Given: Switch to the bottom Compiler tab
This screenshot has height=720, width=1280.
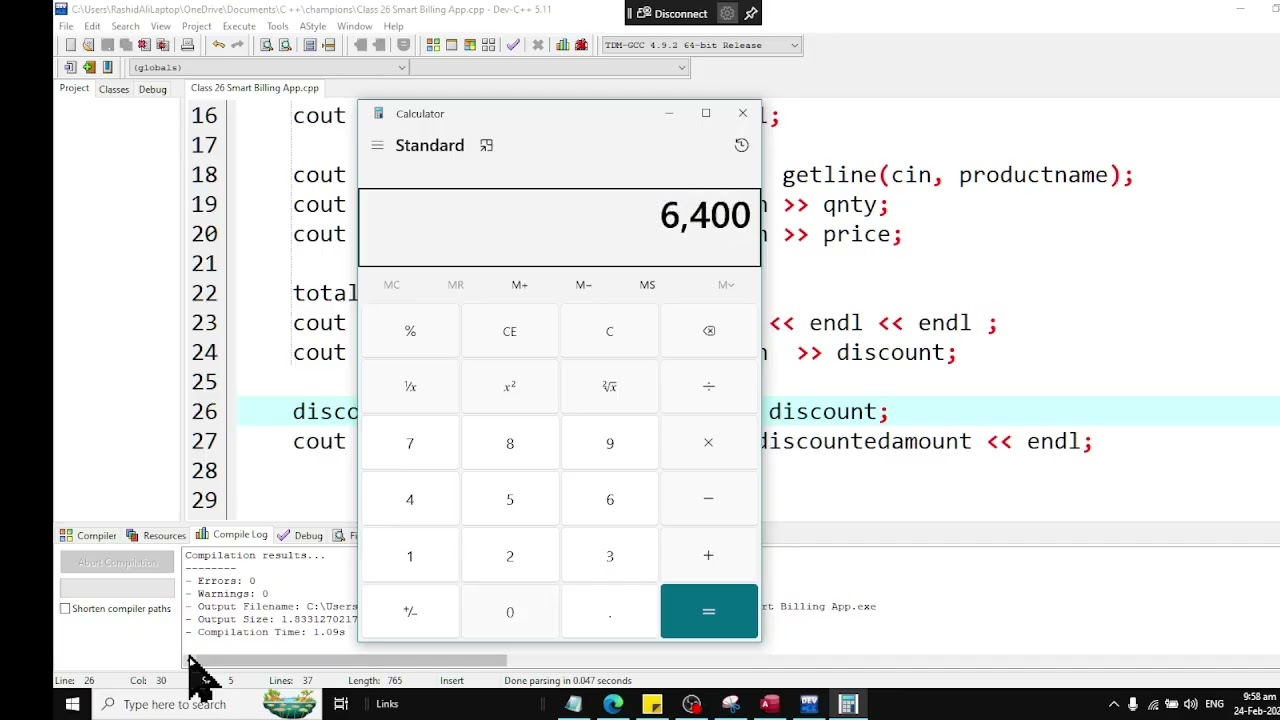Looking at the screenshot, I should (89, 535).
